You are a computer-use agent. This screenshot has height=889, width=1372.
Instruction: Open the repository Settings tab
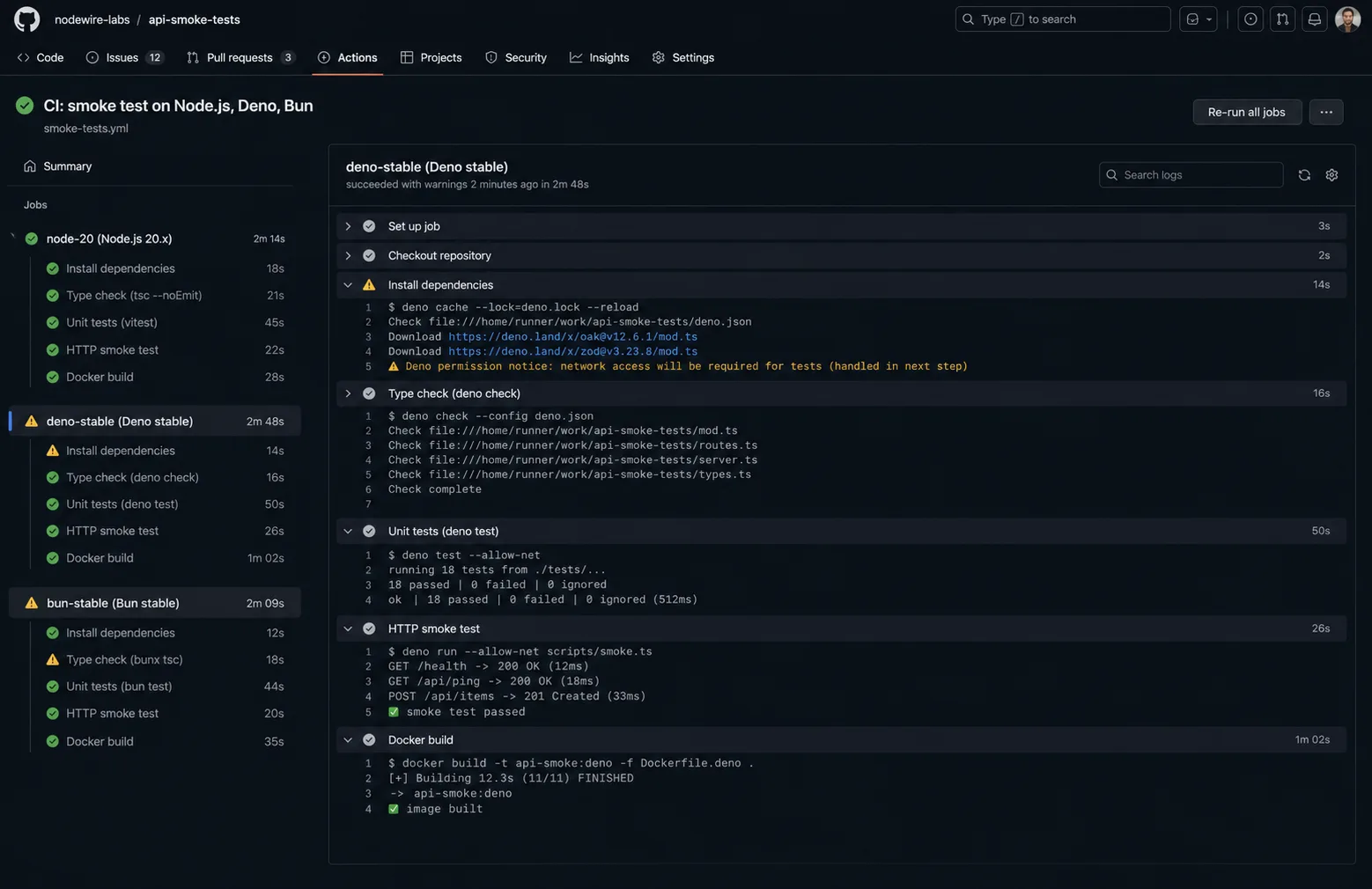pos(682,58)
